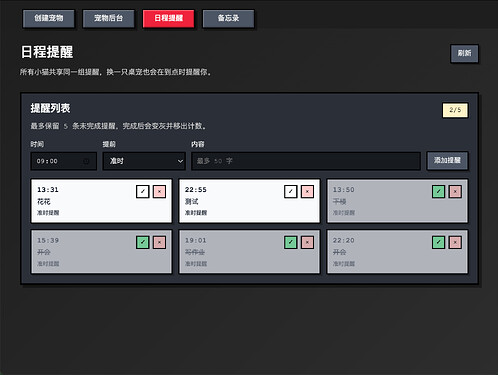This screenshot has width=498, height=375.
Task: Select the 日程提醒 tab
Action: tap(169, 18)
